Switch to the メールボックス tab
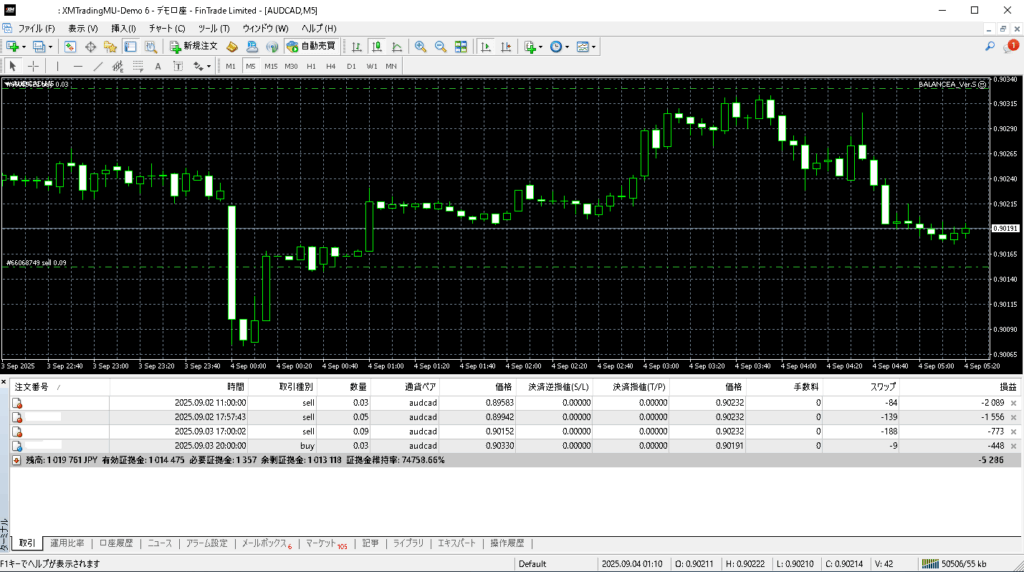1024x572 pixels. (x=266, y=543)
